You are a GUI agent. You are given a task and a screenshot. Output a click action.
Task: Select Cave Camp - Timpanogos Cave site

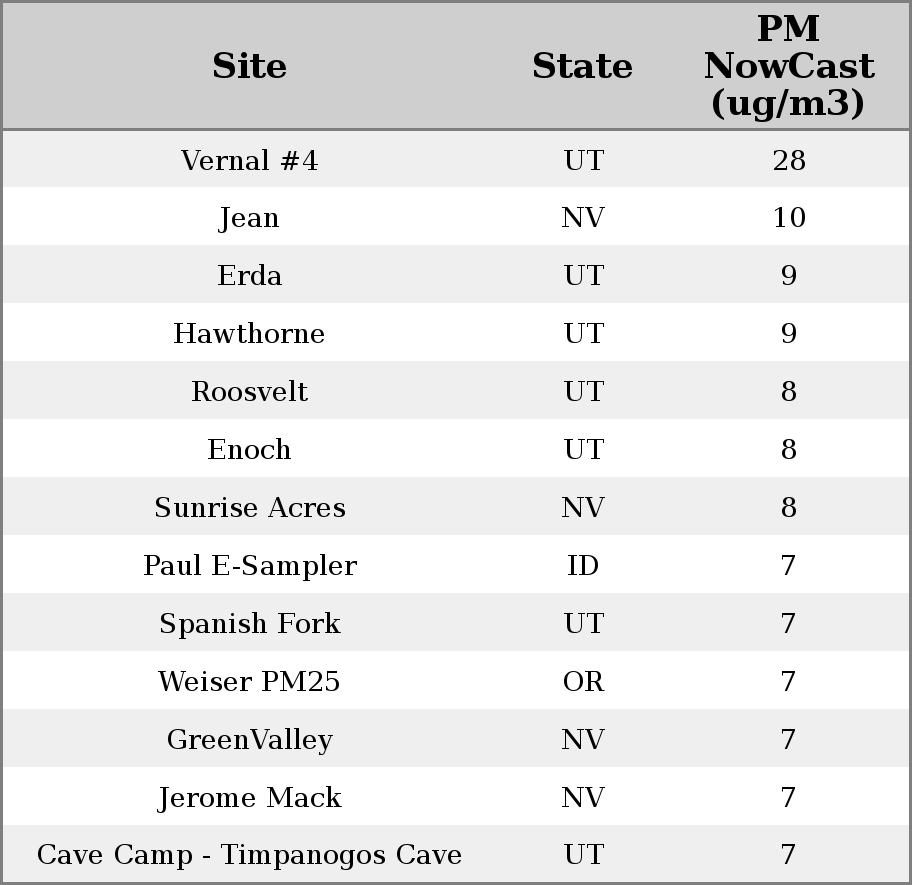point(249,856)
